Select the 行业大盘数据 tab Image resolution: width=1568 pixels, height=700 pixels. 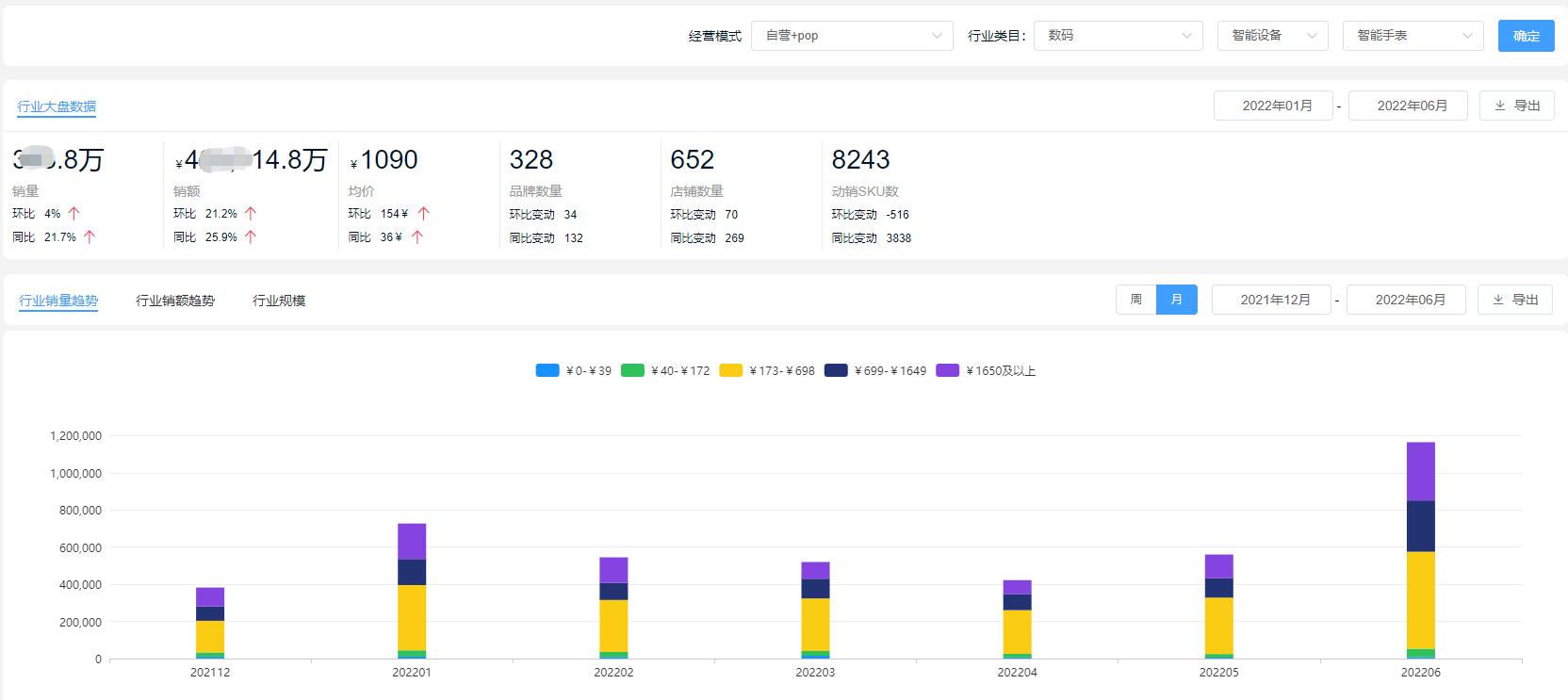[57, 106]
